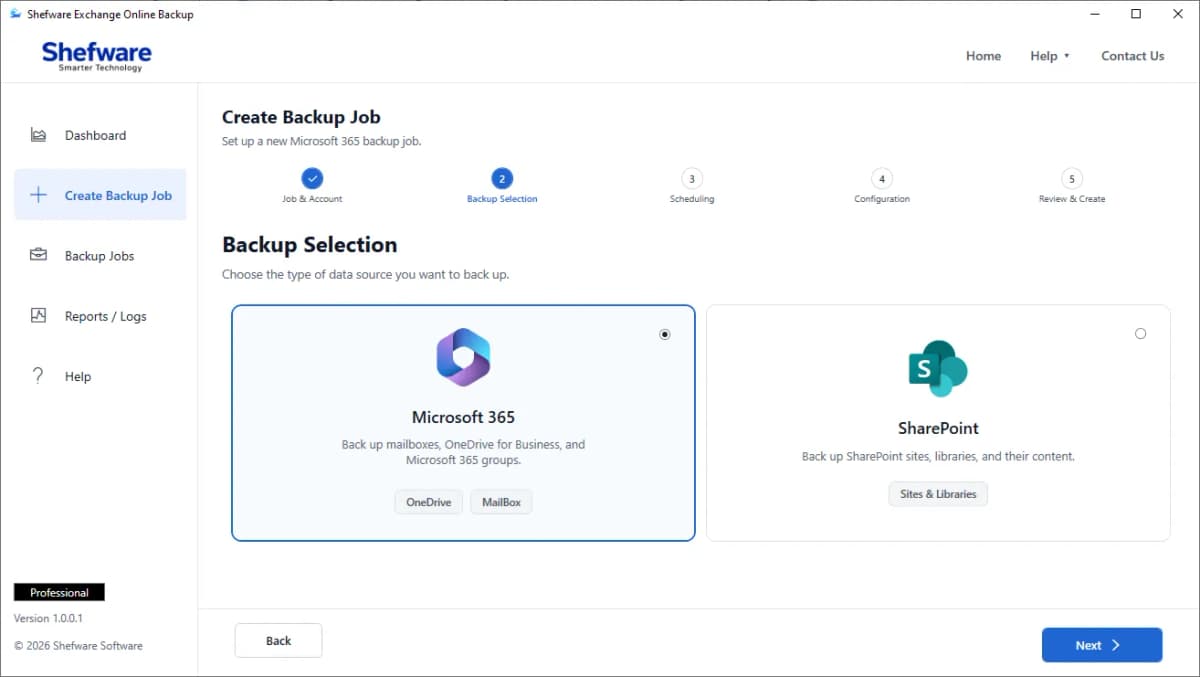Click the Job & Account step label
The height and width of the screenshot is (677, 1200).
tap(312, 199)
